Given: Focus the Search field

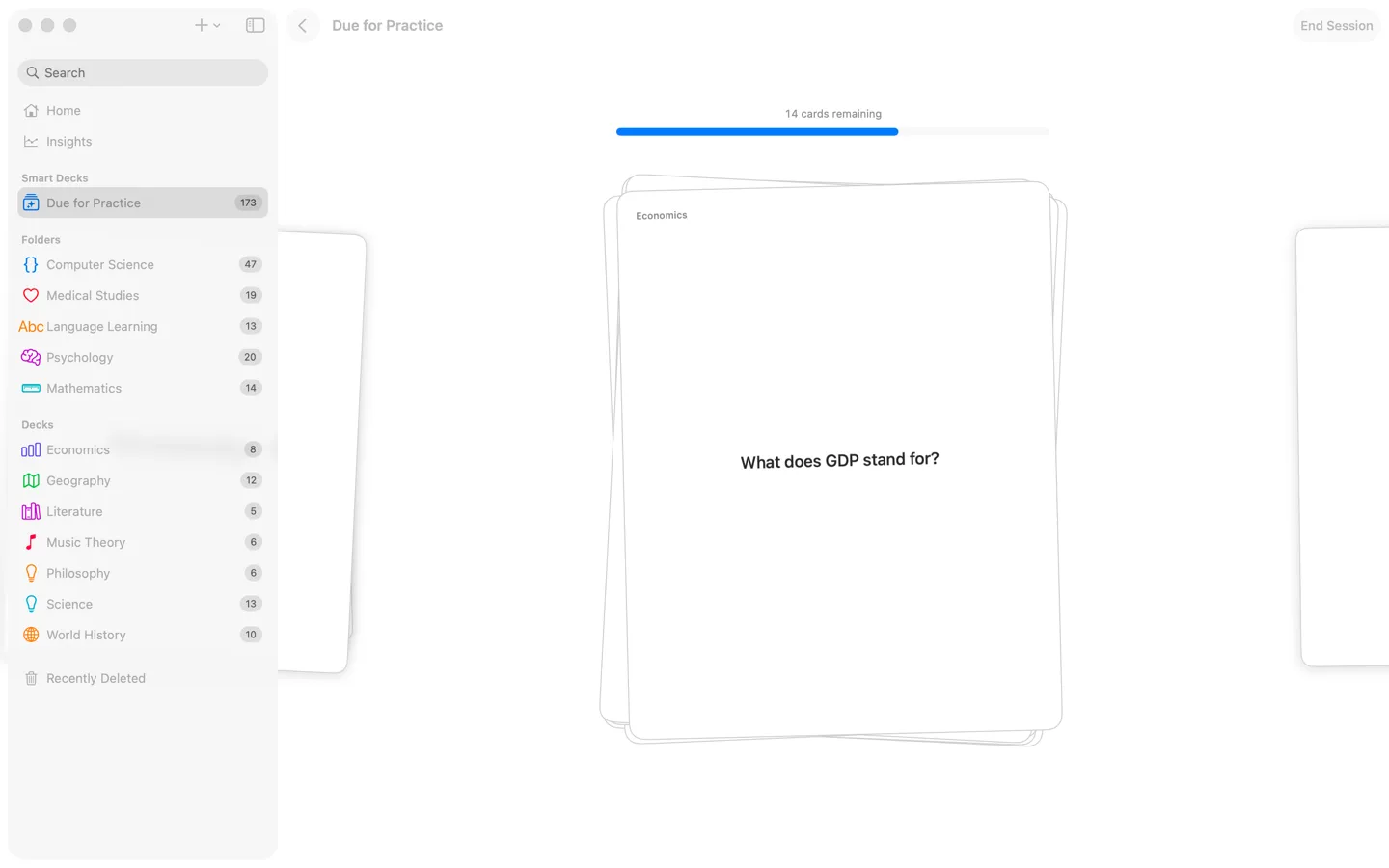Looking at the screenshot, I should tap(143, 72).
